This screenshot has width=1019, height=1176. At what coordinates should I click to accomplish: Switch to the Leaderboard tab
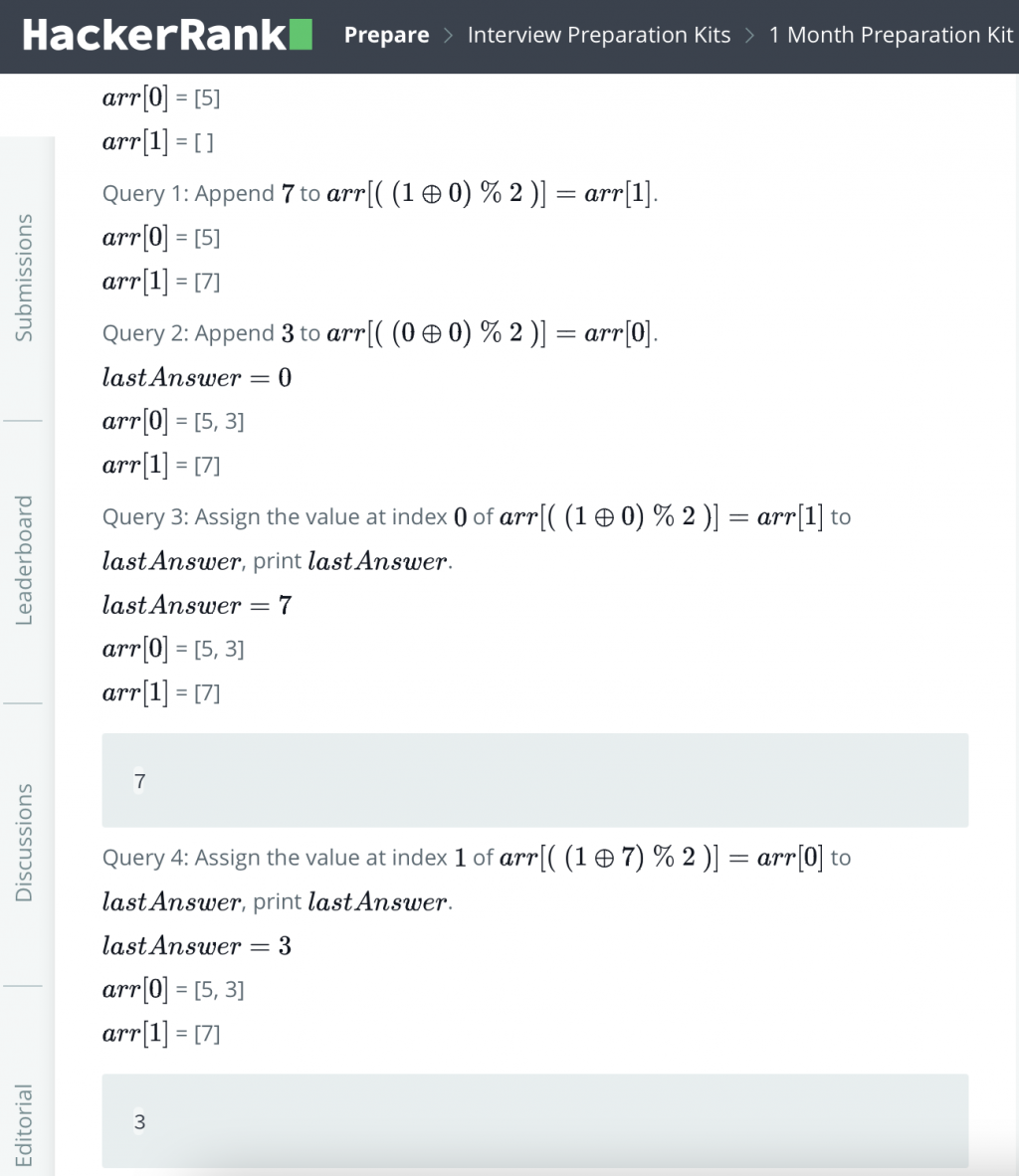(x=24, y=560)
